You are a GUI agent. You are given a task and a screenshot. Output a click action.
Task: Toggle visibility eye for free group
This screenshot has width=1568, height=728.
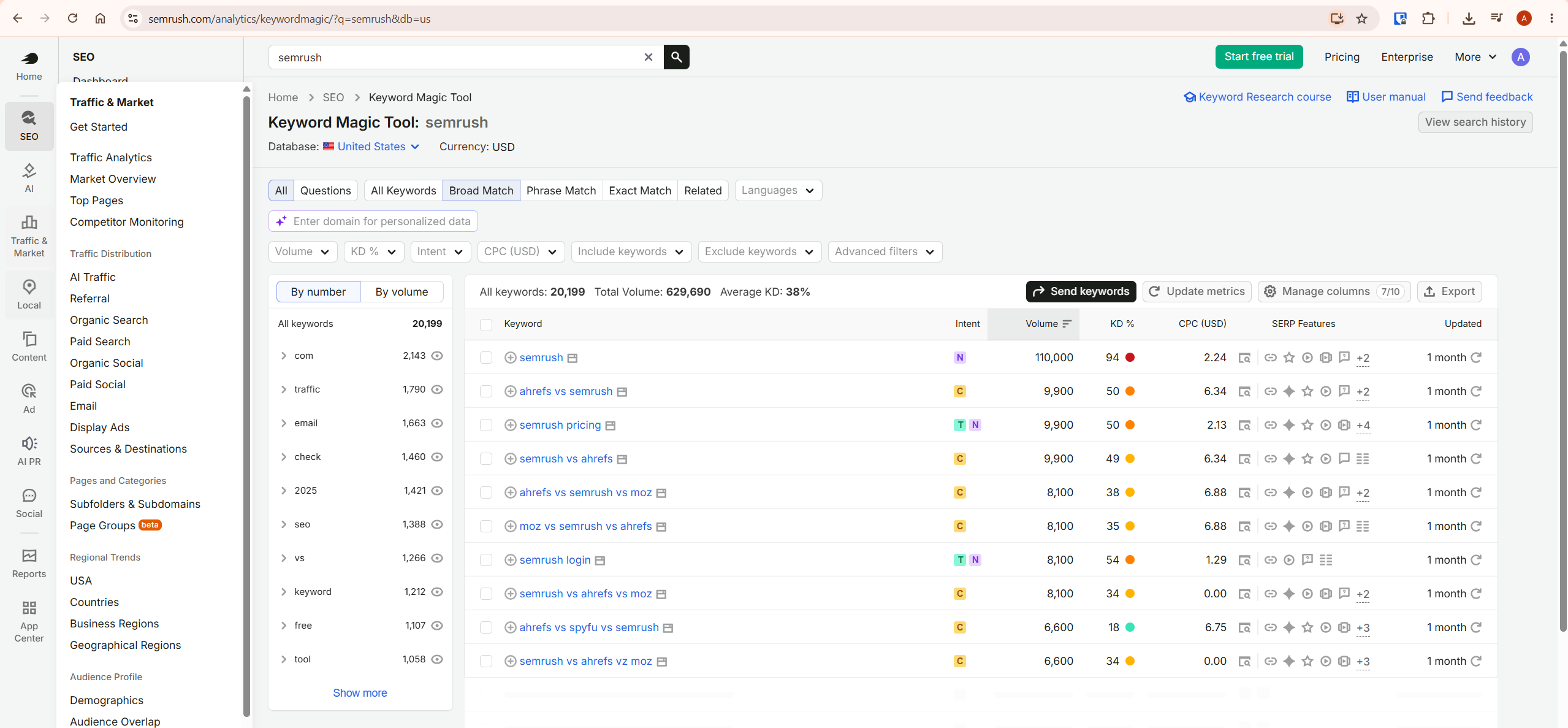click(x=437, y=626)
